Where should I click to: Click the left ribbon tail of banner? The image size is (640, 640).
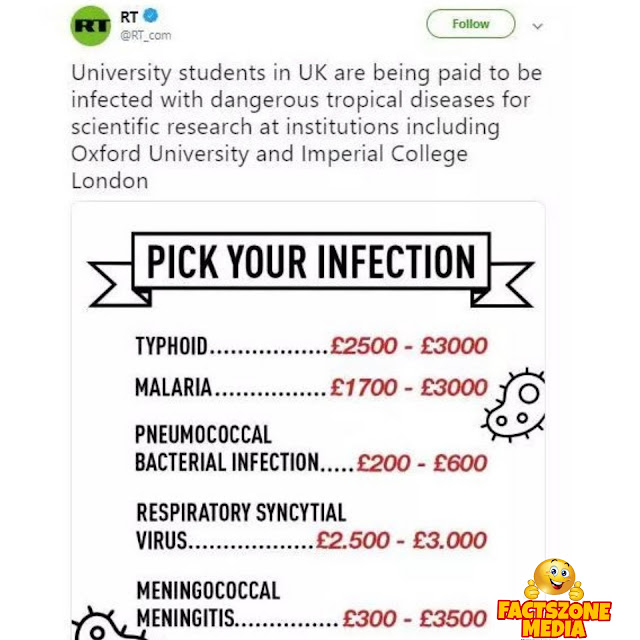(119, 284)
